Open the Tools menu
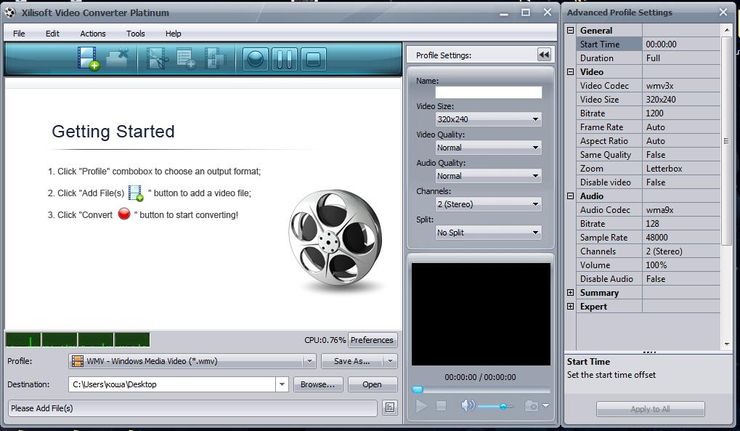Viewport: 740px width, 431px height. [135, 34]
